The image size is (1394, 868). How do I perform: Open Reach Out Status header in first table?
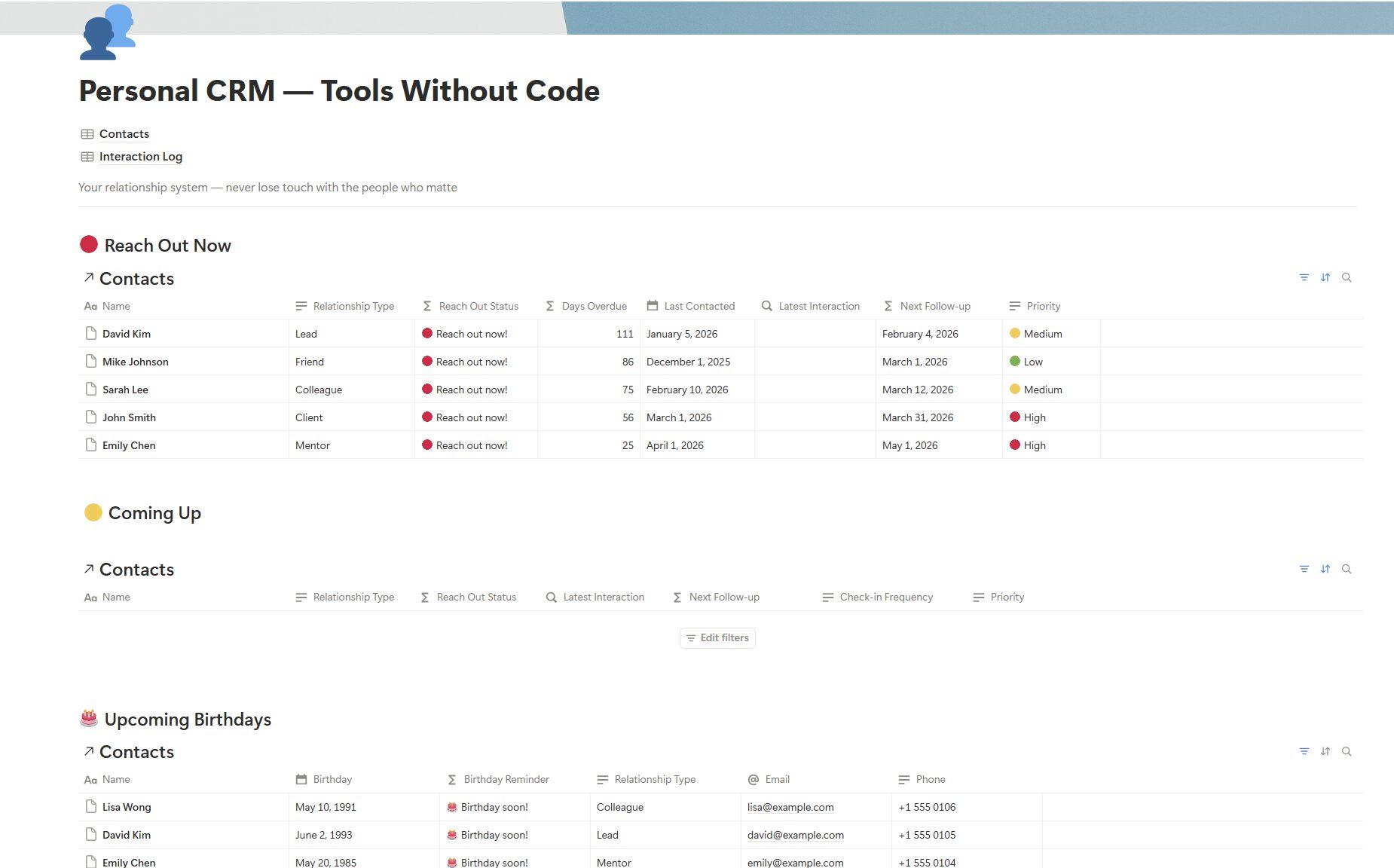(475, 306)
